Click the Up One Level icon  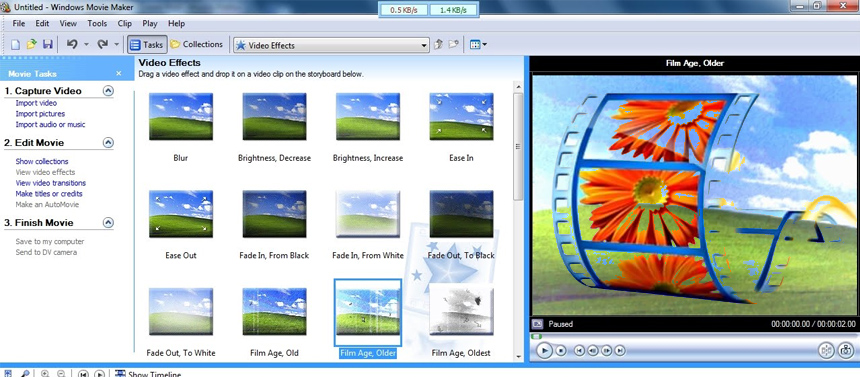pyautogui.click(x=438, y=45)
